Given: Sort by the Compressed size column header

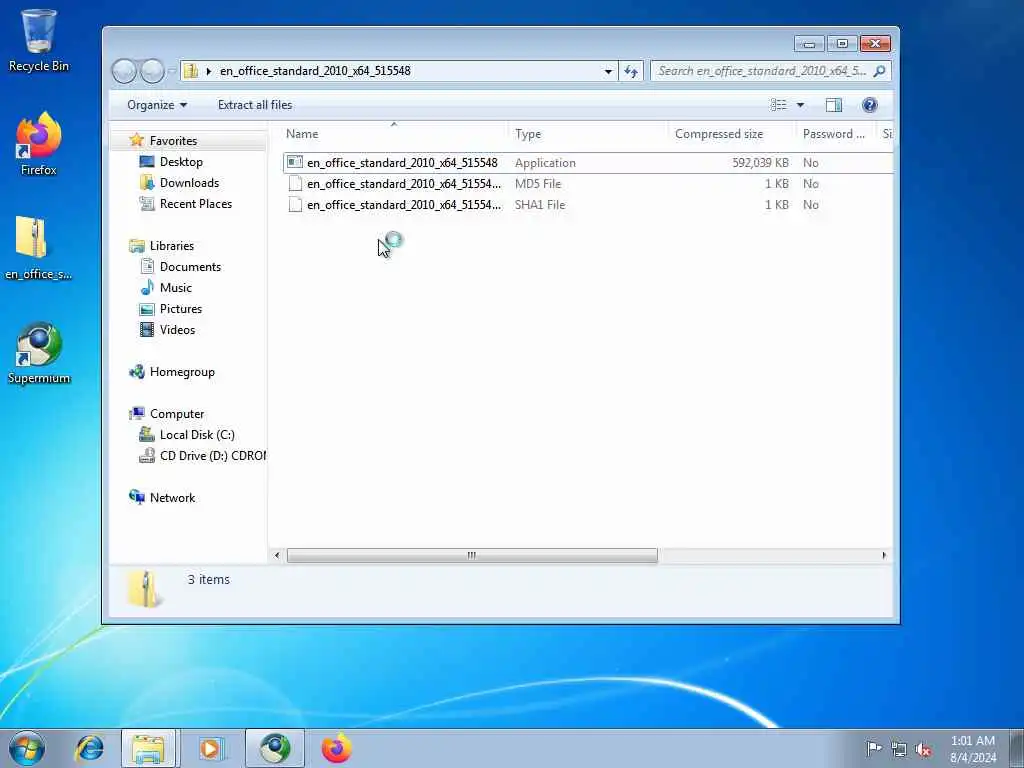Looking at the screenshot, I should pos(732,134).
